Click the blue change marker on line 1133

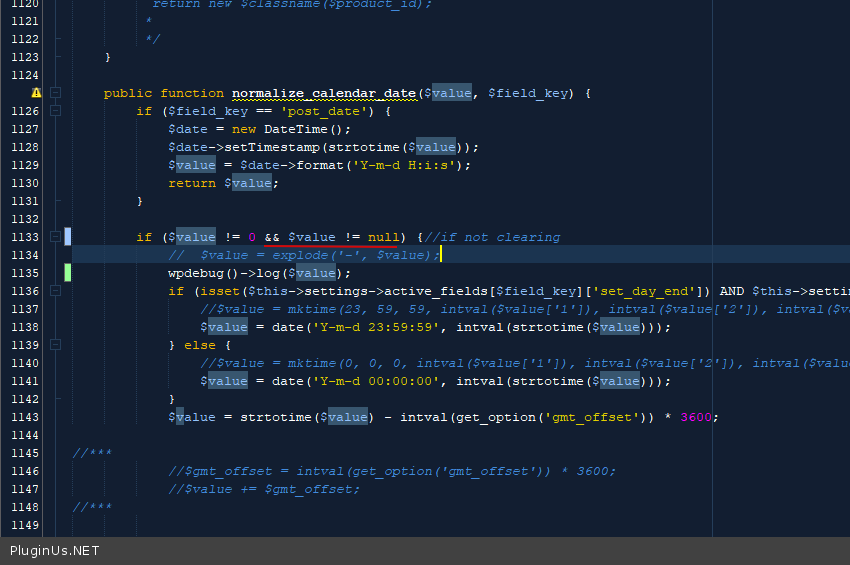[x=67, y=237]
